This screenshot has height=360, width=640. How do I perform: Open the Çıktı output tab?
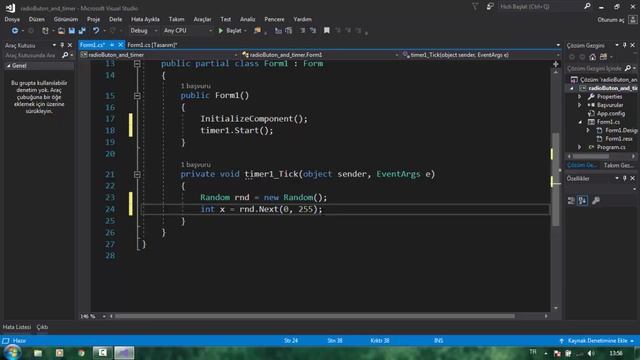(x=42, y=327)
